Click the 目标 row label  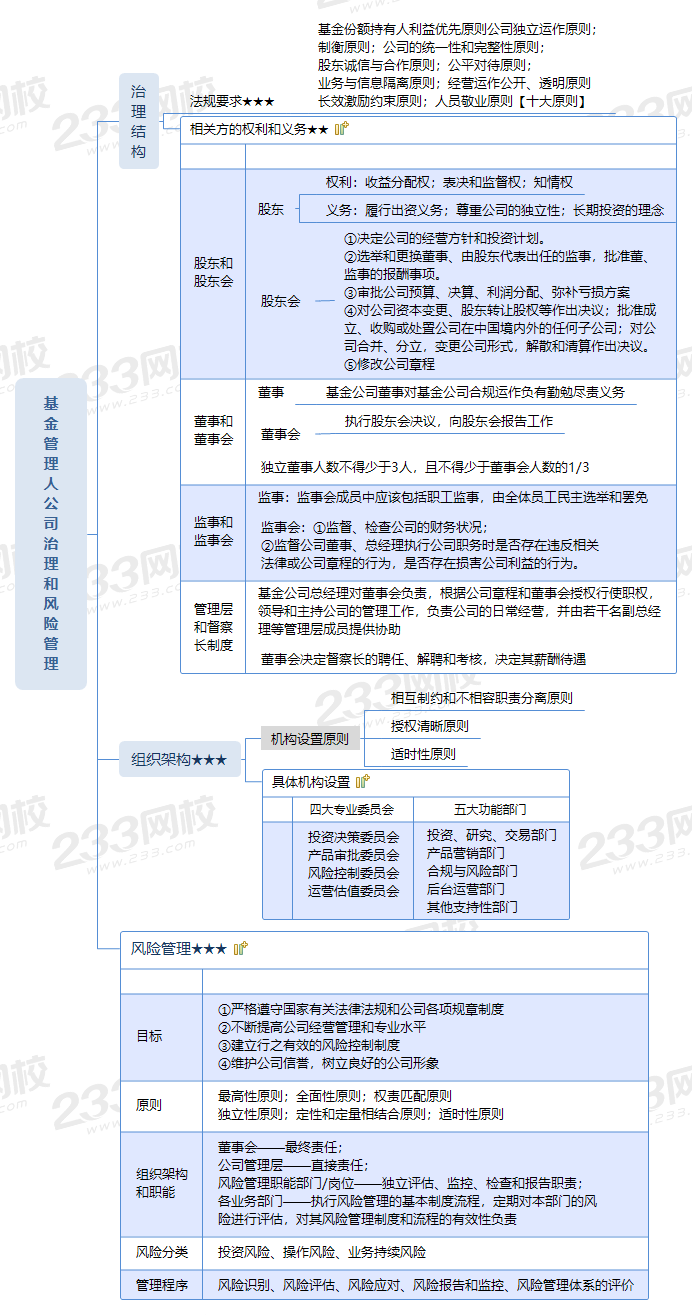[149, 1036]
